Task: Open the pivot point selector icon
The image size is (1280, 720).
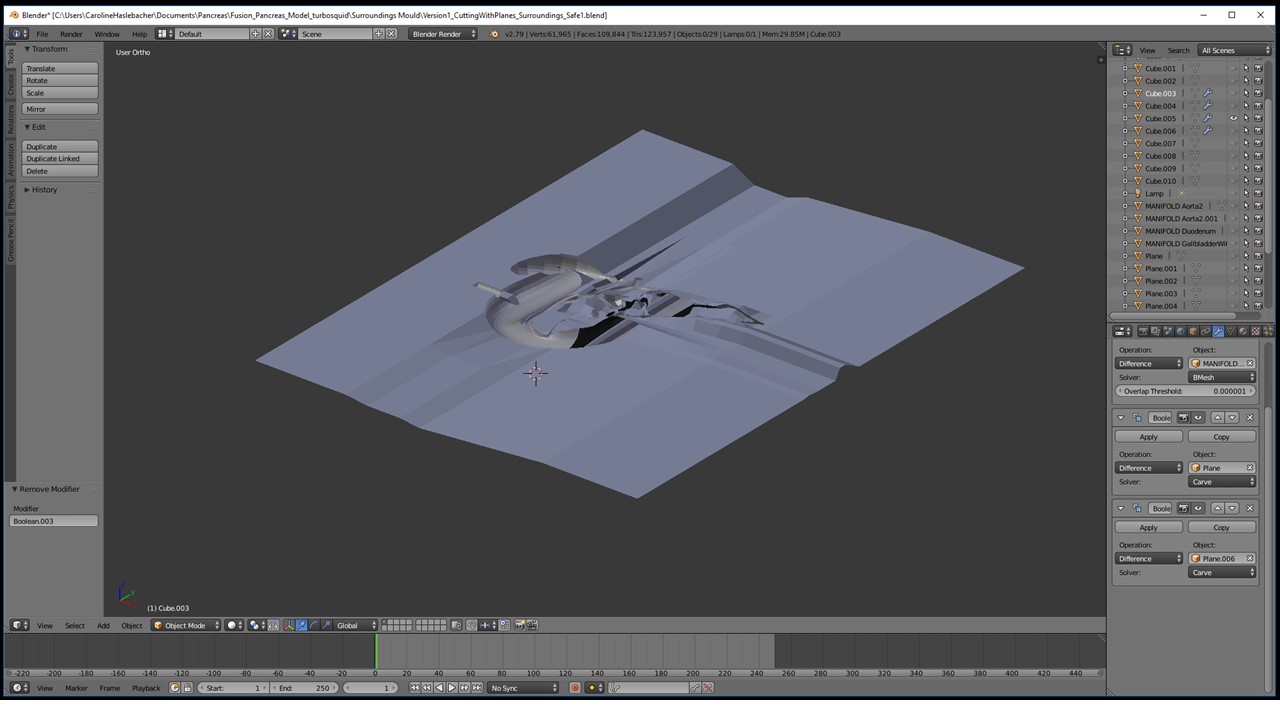Action: (256, 625)
